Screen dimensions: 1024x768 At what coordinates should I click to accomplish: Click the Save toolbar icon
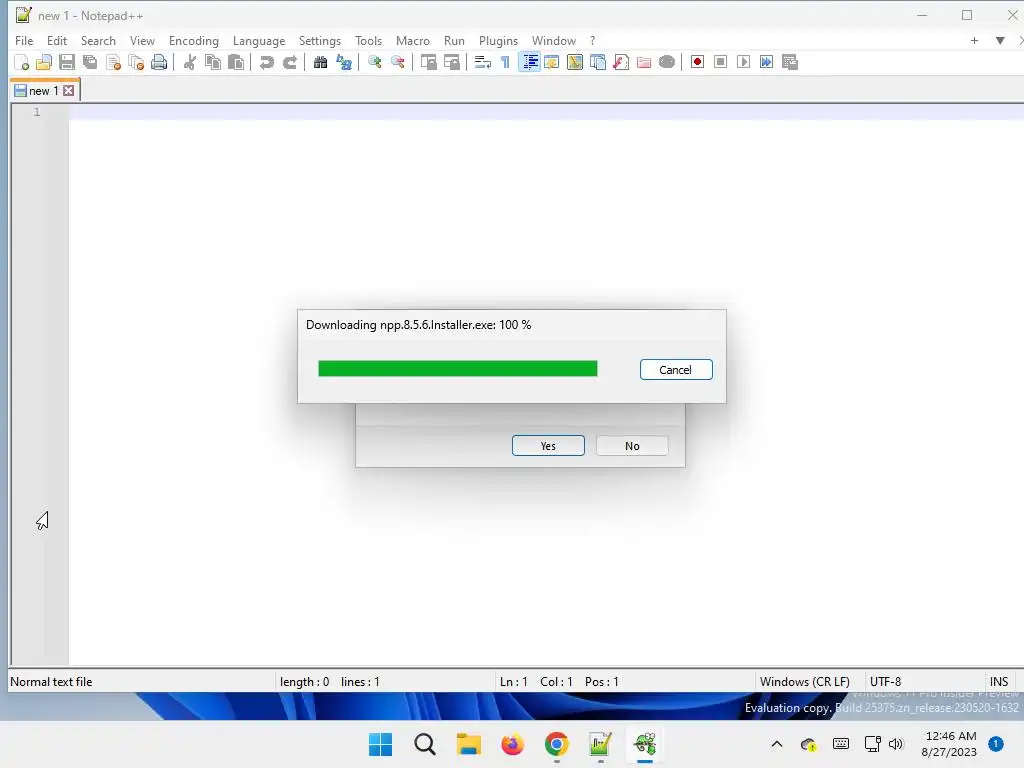[x=67, y=62]
